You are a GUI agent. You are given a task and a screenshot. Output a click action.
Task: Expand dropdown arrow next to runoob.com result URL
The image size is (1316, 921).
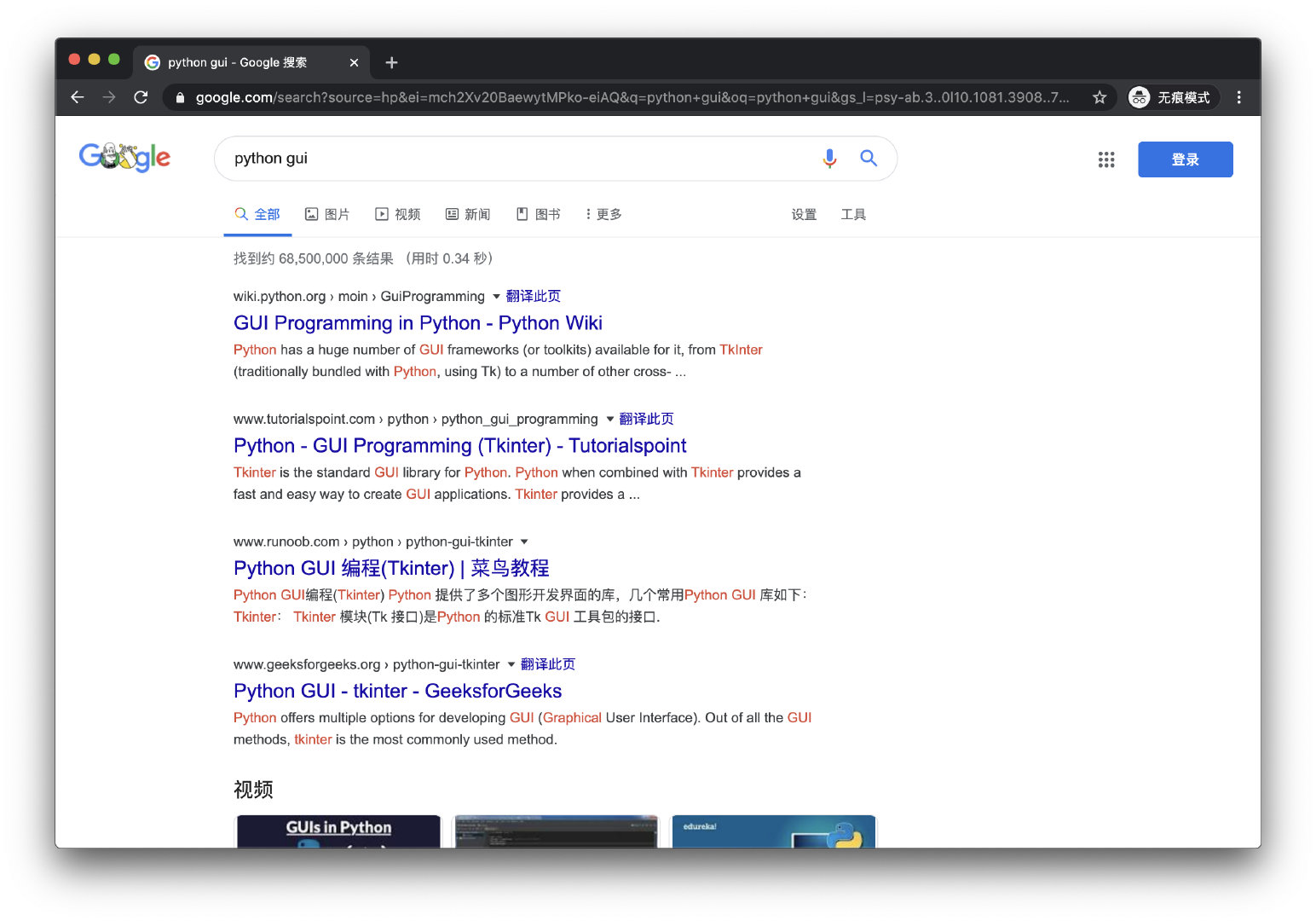coord(524,542)
